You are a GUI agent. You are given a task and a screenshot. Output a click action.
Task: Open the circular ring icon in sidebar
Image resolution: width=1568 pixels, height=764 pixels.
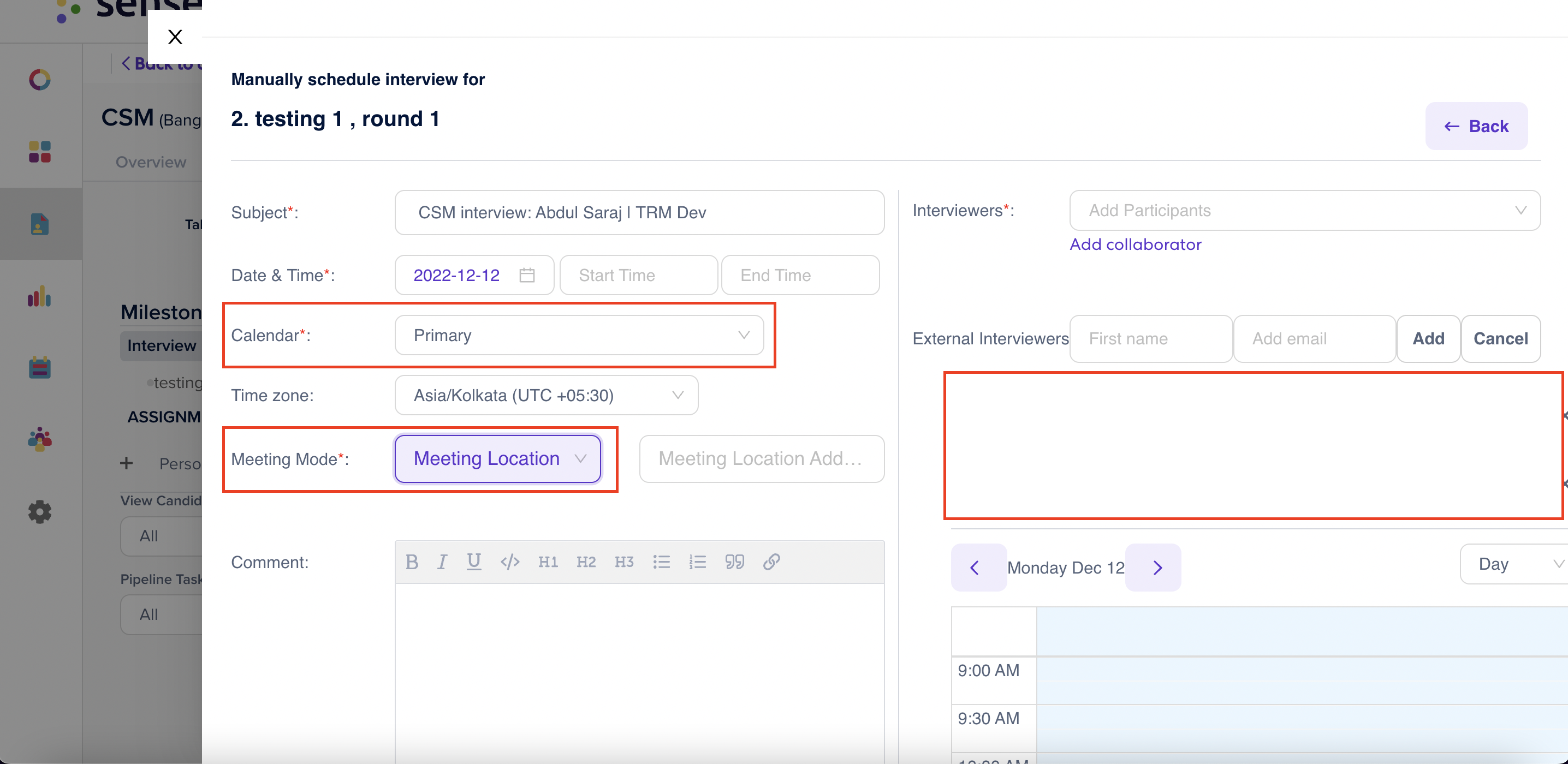(40, 80)
